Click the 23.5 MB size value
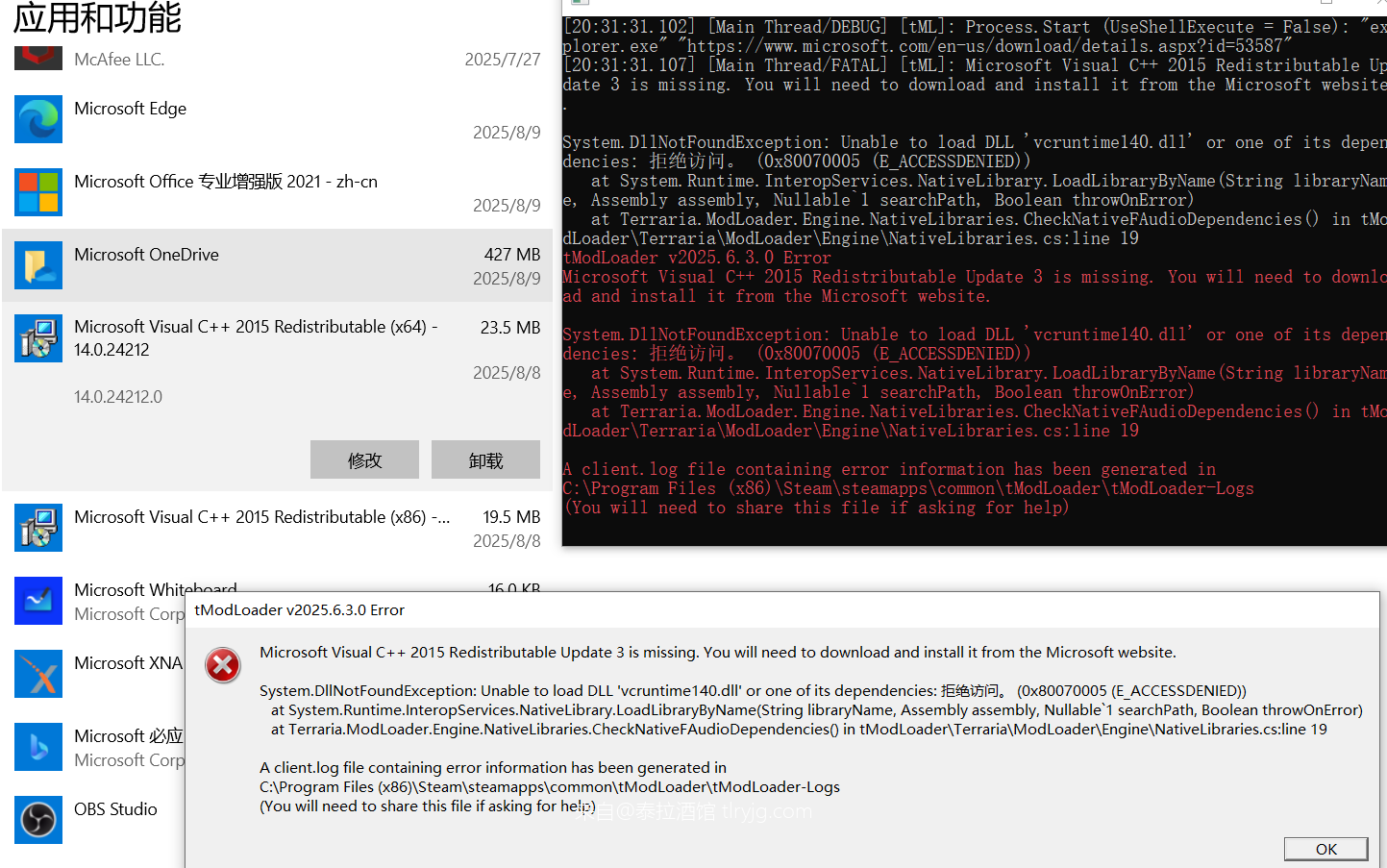This screenshot has height=868, width=1387. point(510,328)
